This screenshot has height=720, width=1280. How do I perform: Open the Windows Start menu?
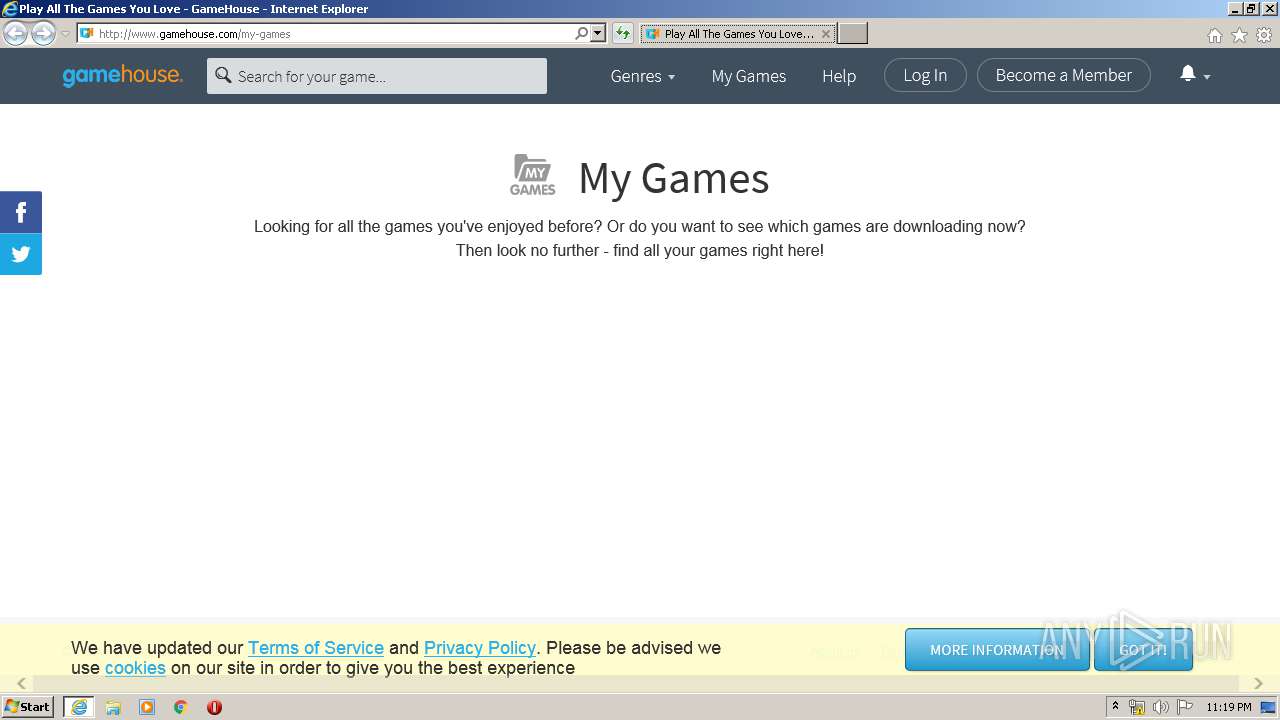tap(28, 707)
